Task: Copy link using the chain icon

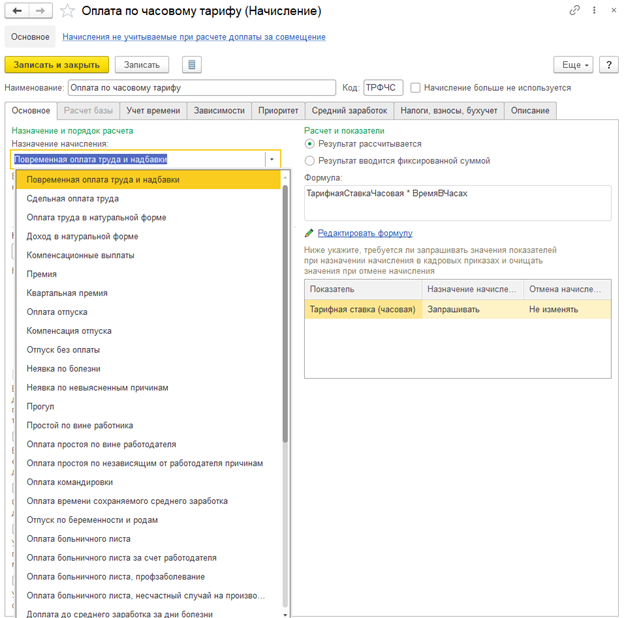Action: tap(574, 10)
